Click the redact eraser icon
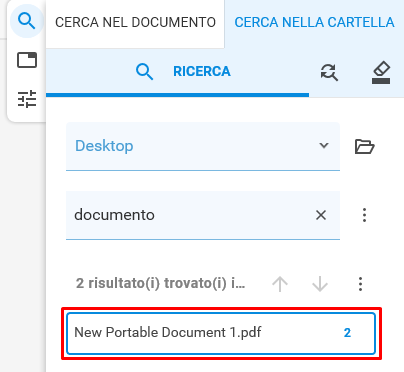404x372 pixels. coord(381,72)
